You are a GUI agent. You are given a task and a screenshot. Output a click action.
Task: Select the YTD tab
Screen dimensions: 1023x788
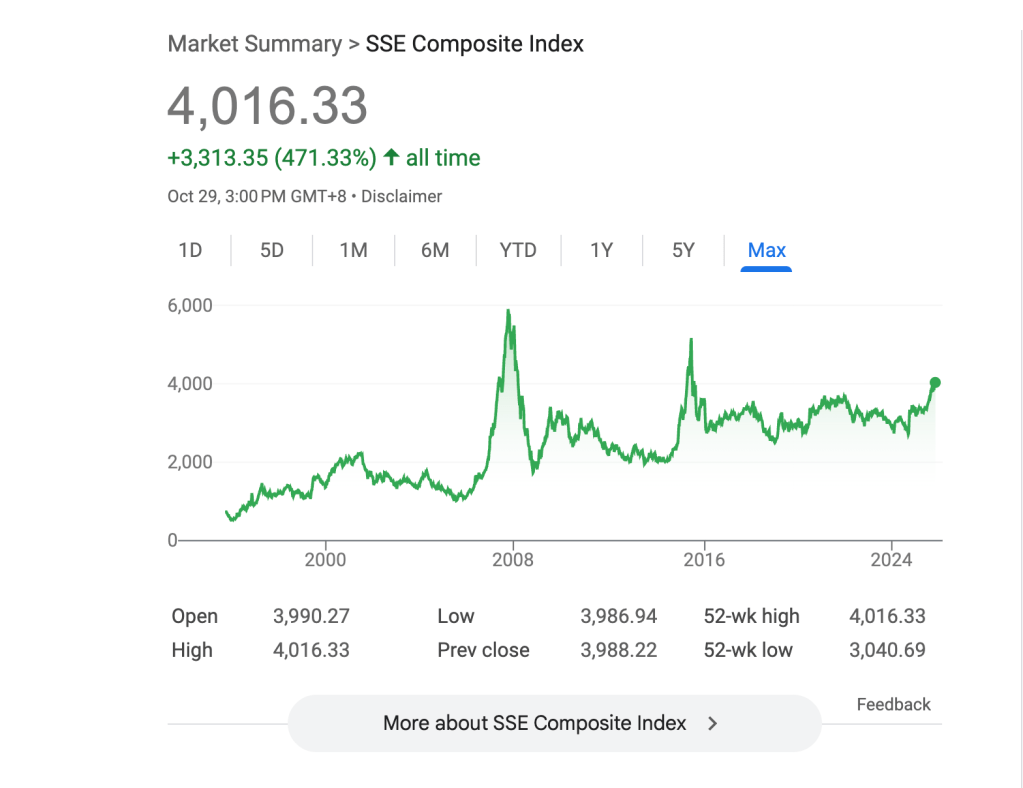click(518, 250)
